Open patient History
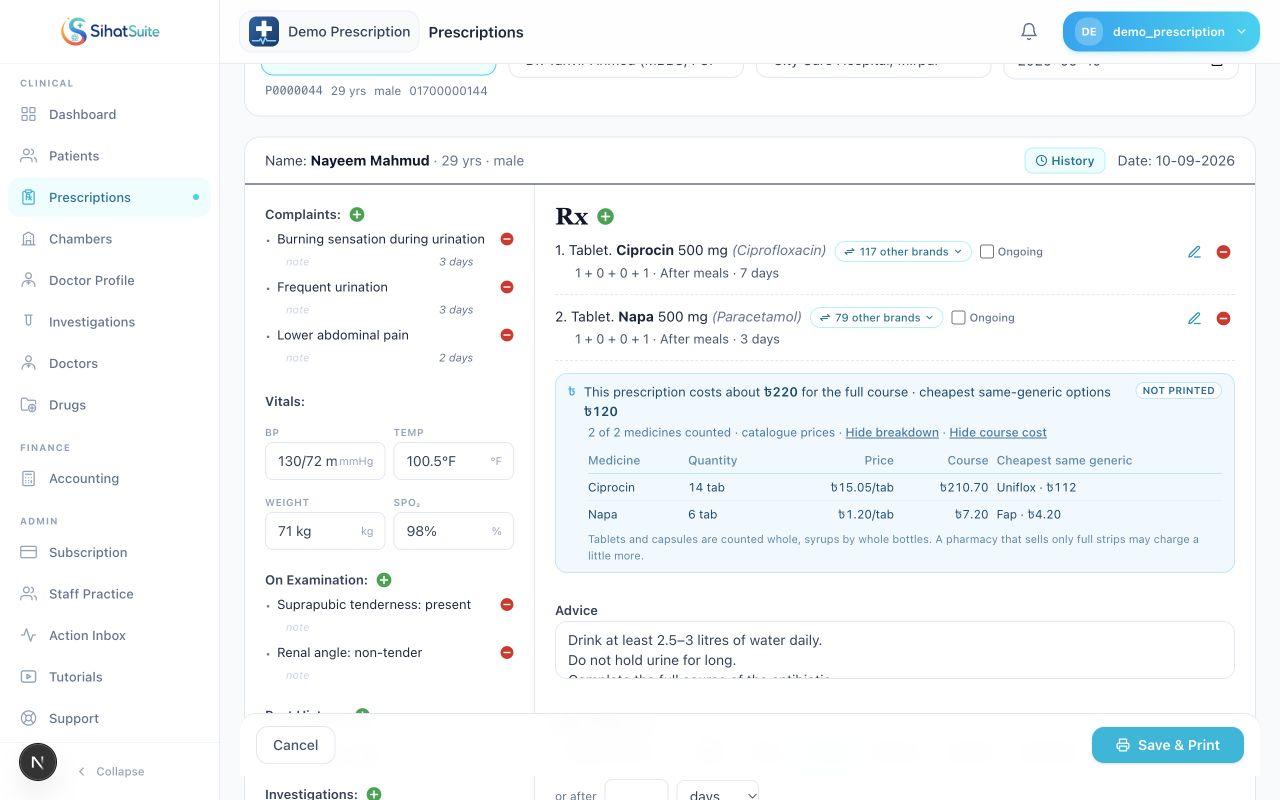The height and width of the screenshot is (800, 1280). 1065,160
